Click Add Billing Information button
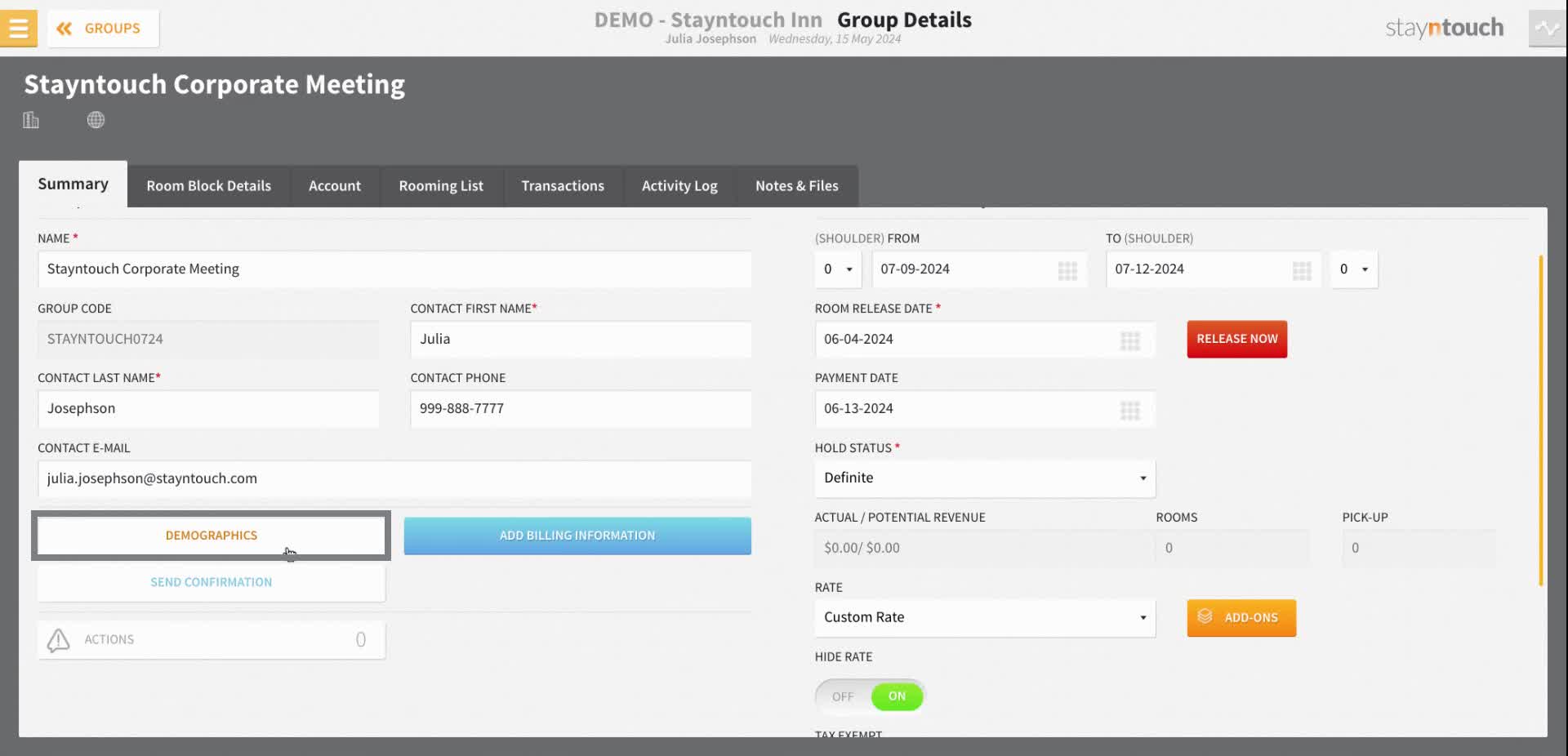The height and width of the screenshot is (756, 1568). [x=577, y=536]
